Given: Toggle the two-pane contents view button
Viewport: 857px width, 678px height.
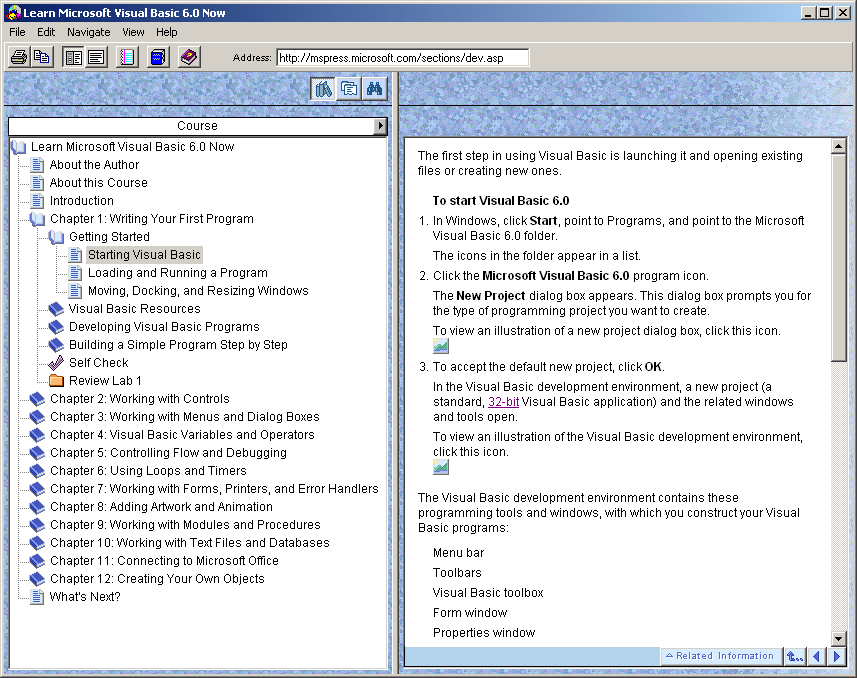Looking at the screenshot, I should tap(73, 57).
